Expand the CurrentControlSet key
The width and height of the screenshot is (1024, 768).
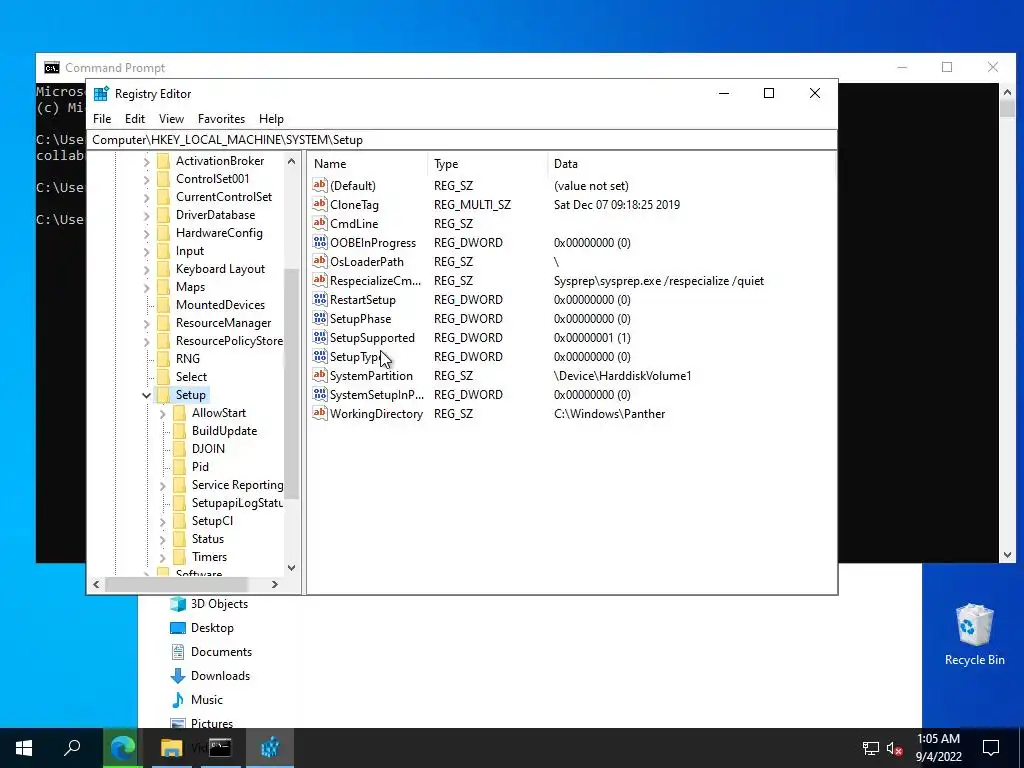(x=146, y=197)
